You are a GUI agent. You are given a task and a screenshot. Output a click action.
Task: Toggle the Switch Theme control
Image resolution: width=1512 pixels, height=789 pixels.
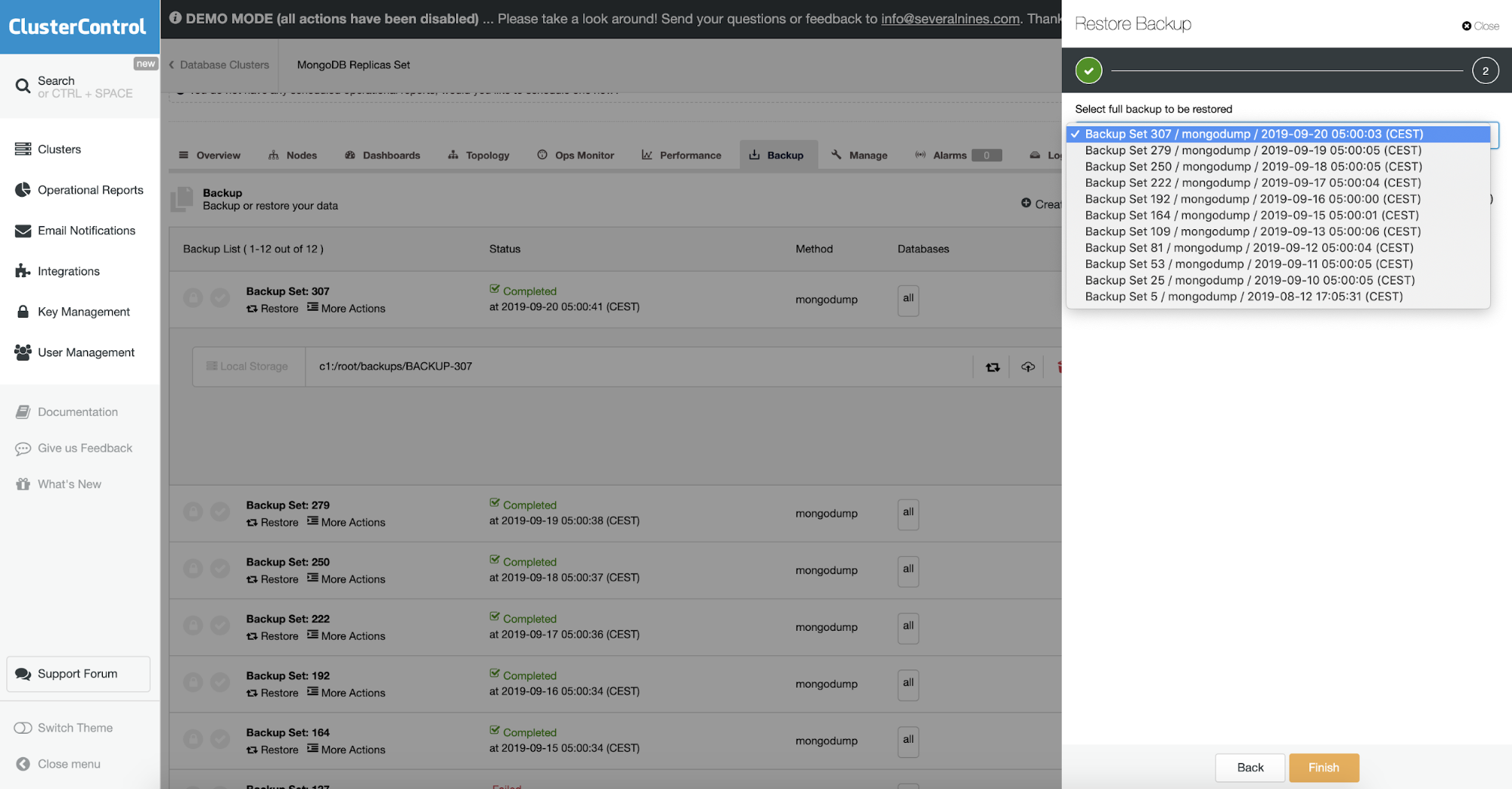coord(23,728)
